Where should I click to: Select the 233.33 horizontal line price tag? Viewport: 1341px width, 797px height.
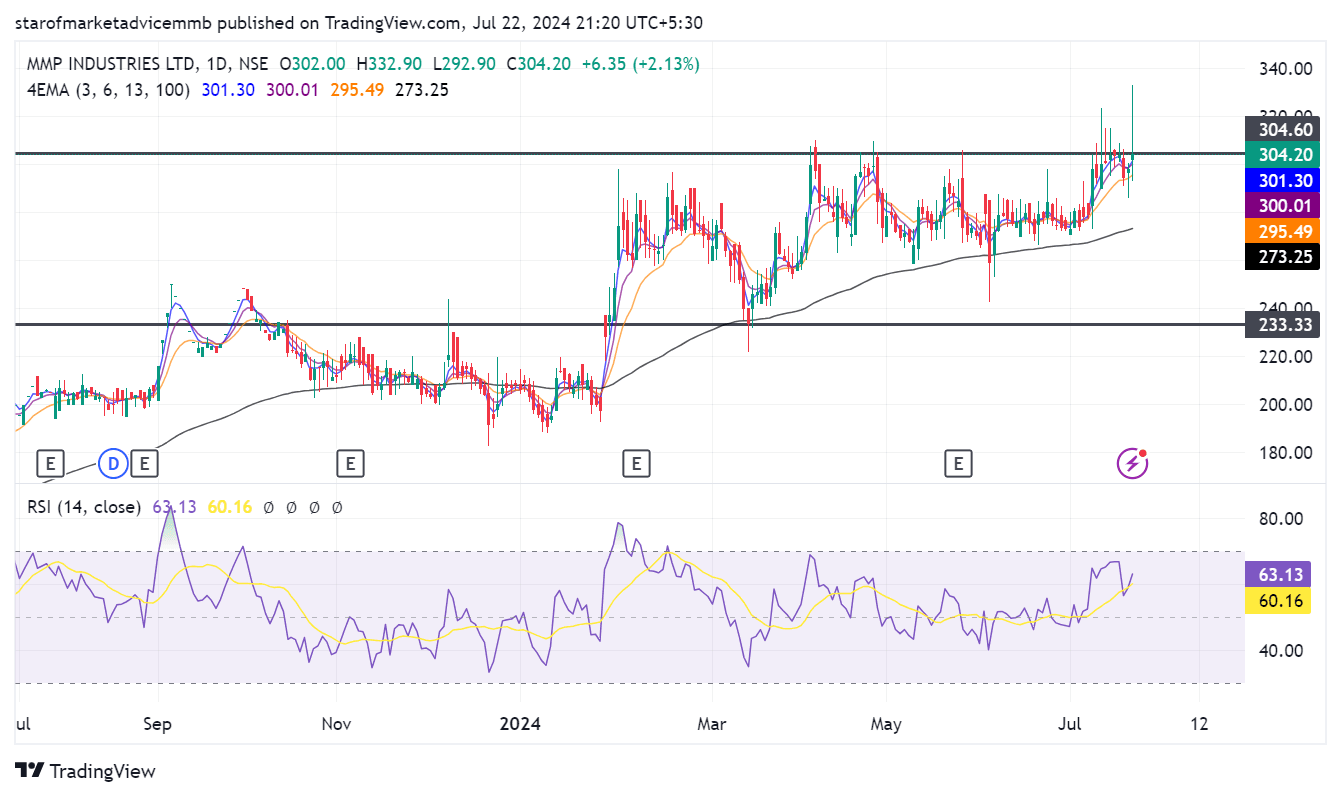click(x=1282, y=324)
